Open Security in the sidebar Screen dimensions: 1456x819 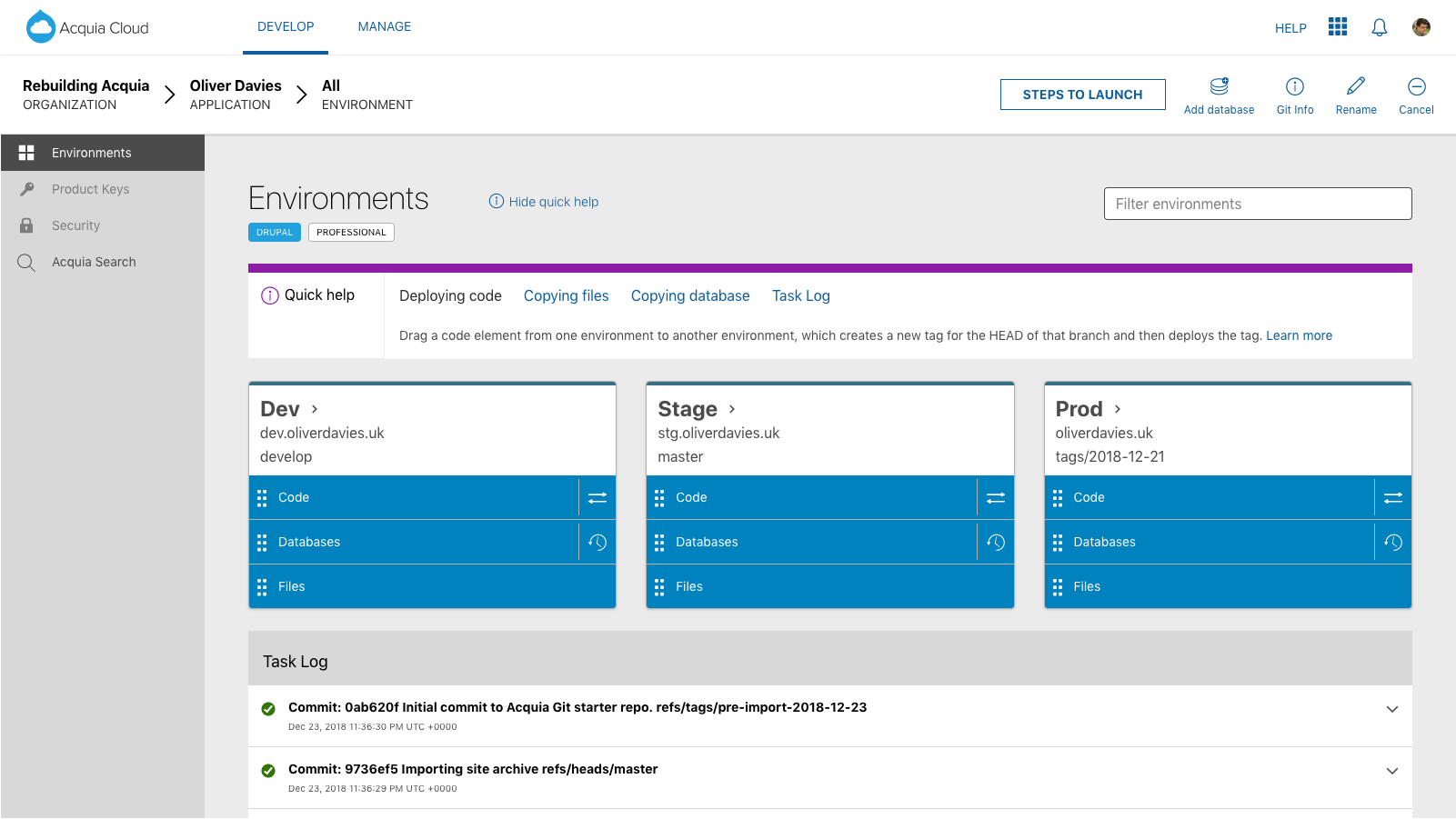click(x=75, y=225)
